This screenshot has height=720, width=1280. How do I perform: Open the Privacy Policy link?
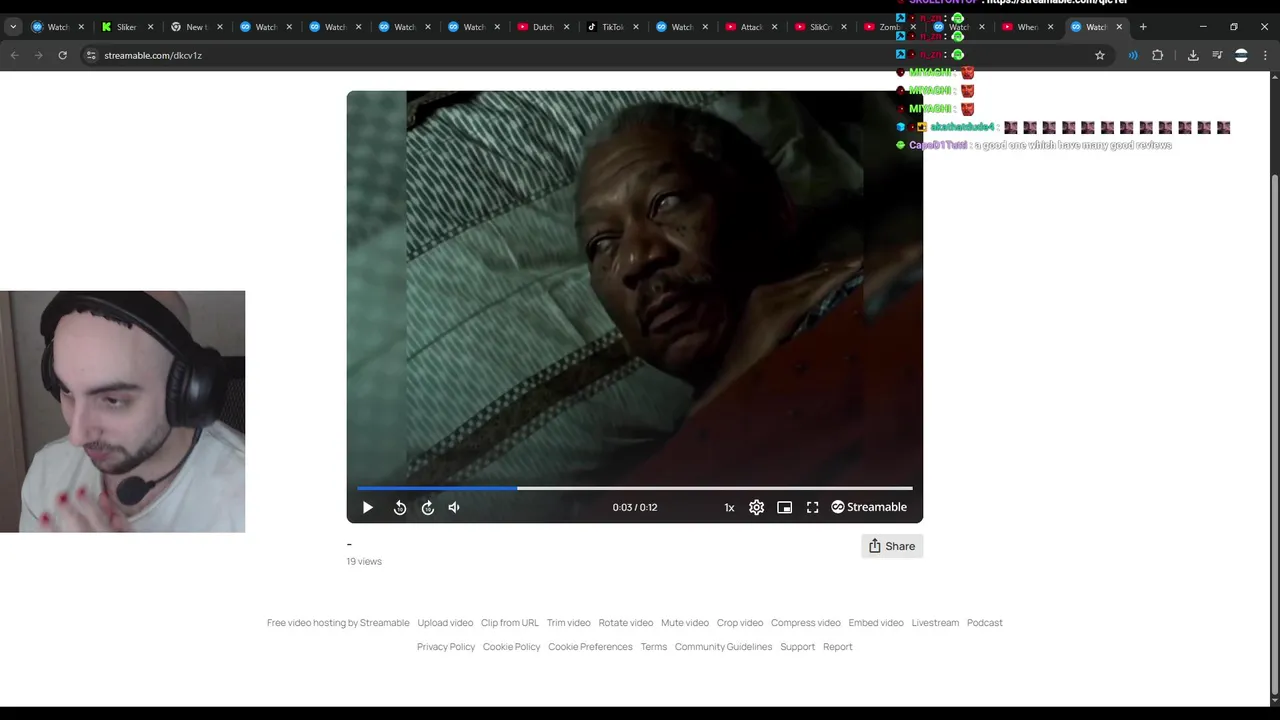(x=446, y=646)
